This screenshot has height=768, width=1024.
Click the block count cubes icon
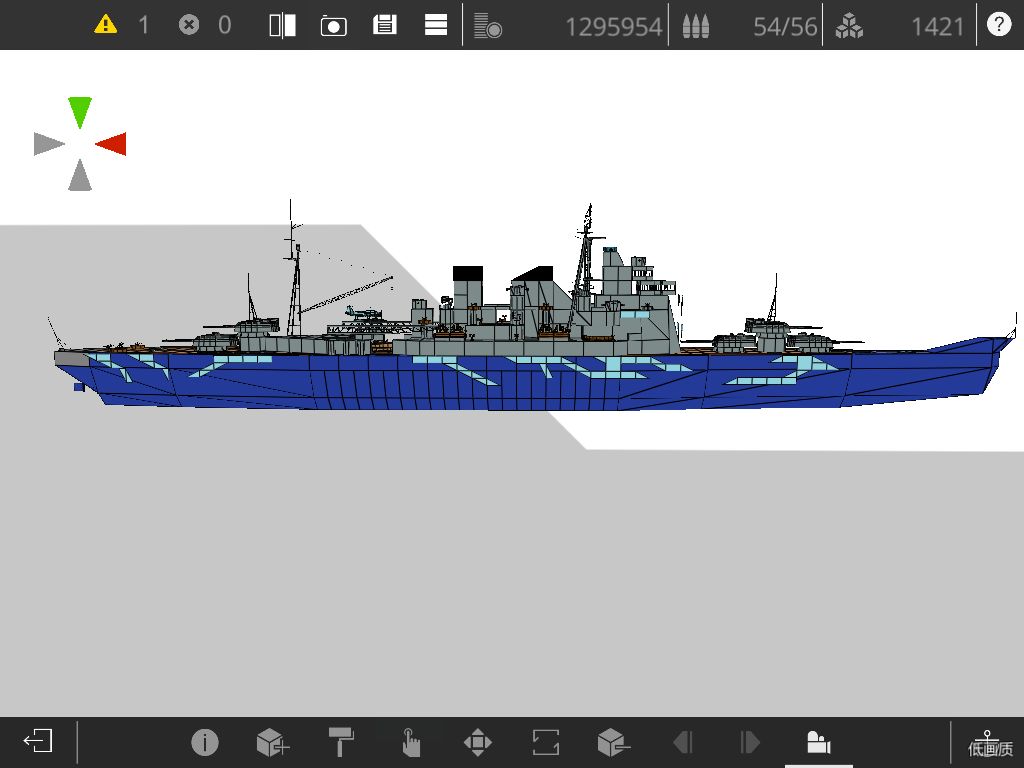pos(849,26)
